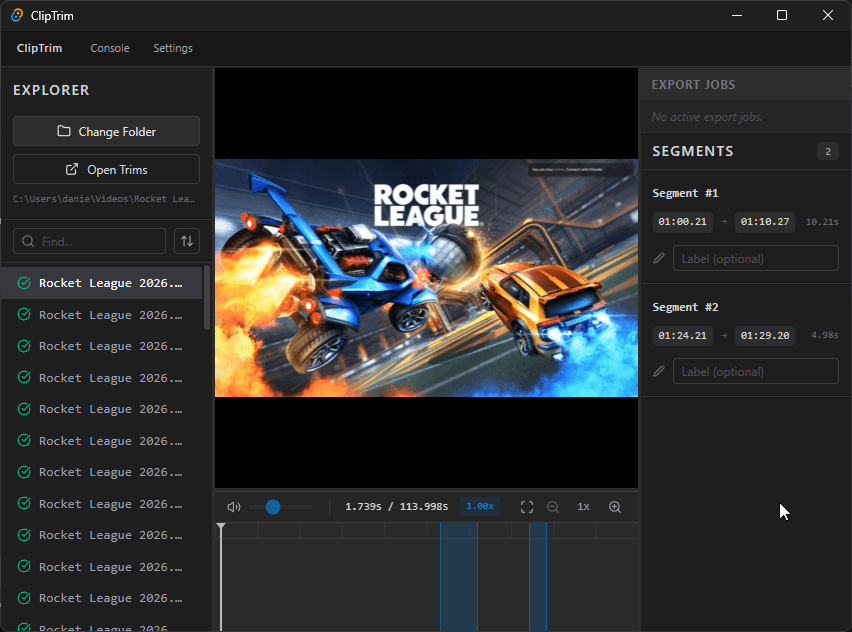This screenshot has height=632, width=852.
Task: Select the second segment region on timeline
Action: pos(538,577)
